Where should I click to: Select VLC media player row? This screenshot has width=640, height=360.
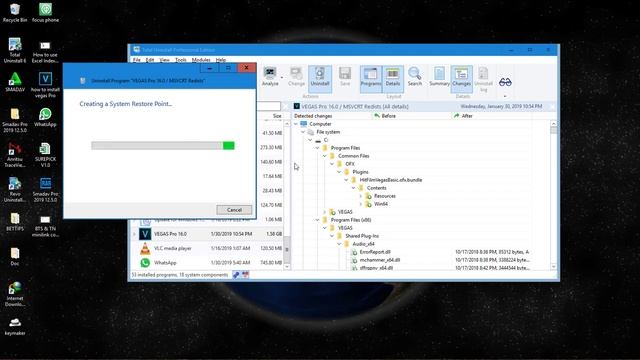(207, 248)
